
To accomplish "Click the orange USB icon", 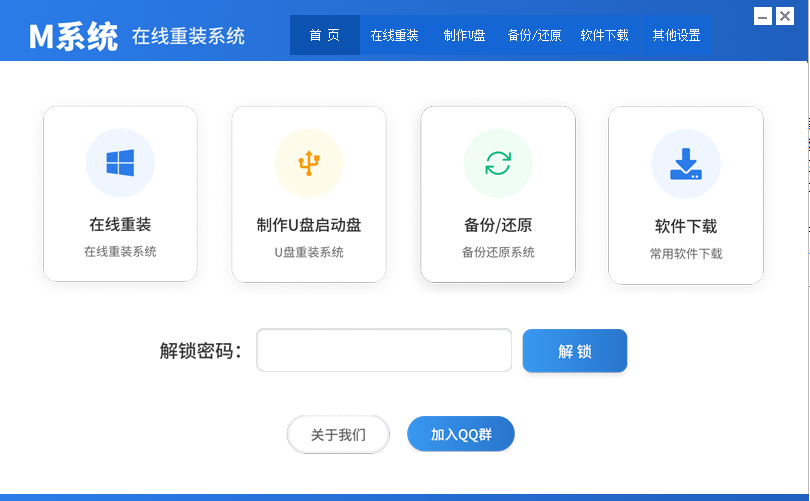I will pos(309,163).
